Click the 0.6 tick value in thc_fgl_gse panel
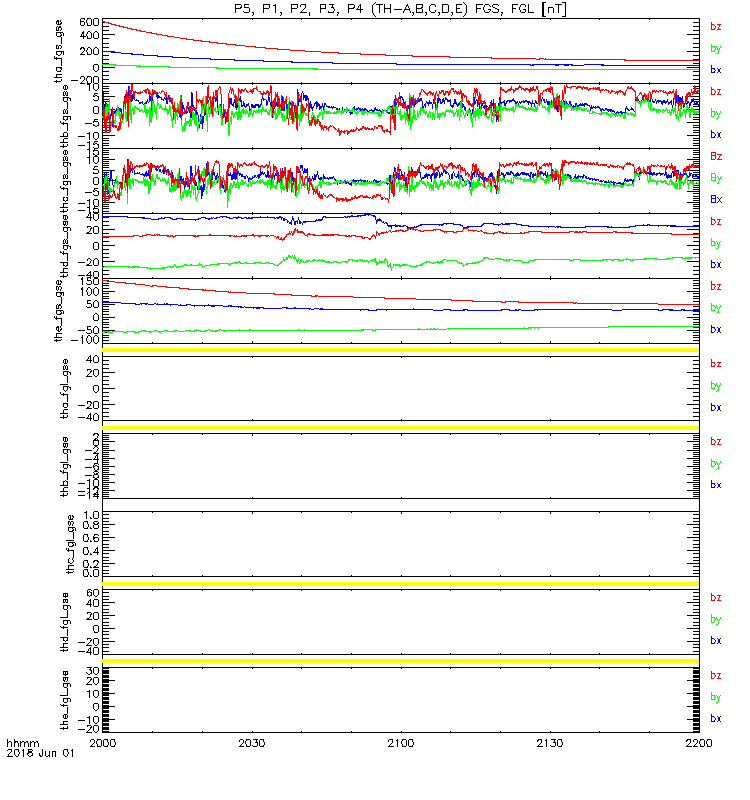Viewport: 750px width, 800px height. point(92,538)
